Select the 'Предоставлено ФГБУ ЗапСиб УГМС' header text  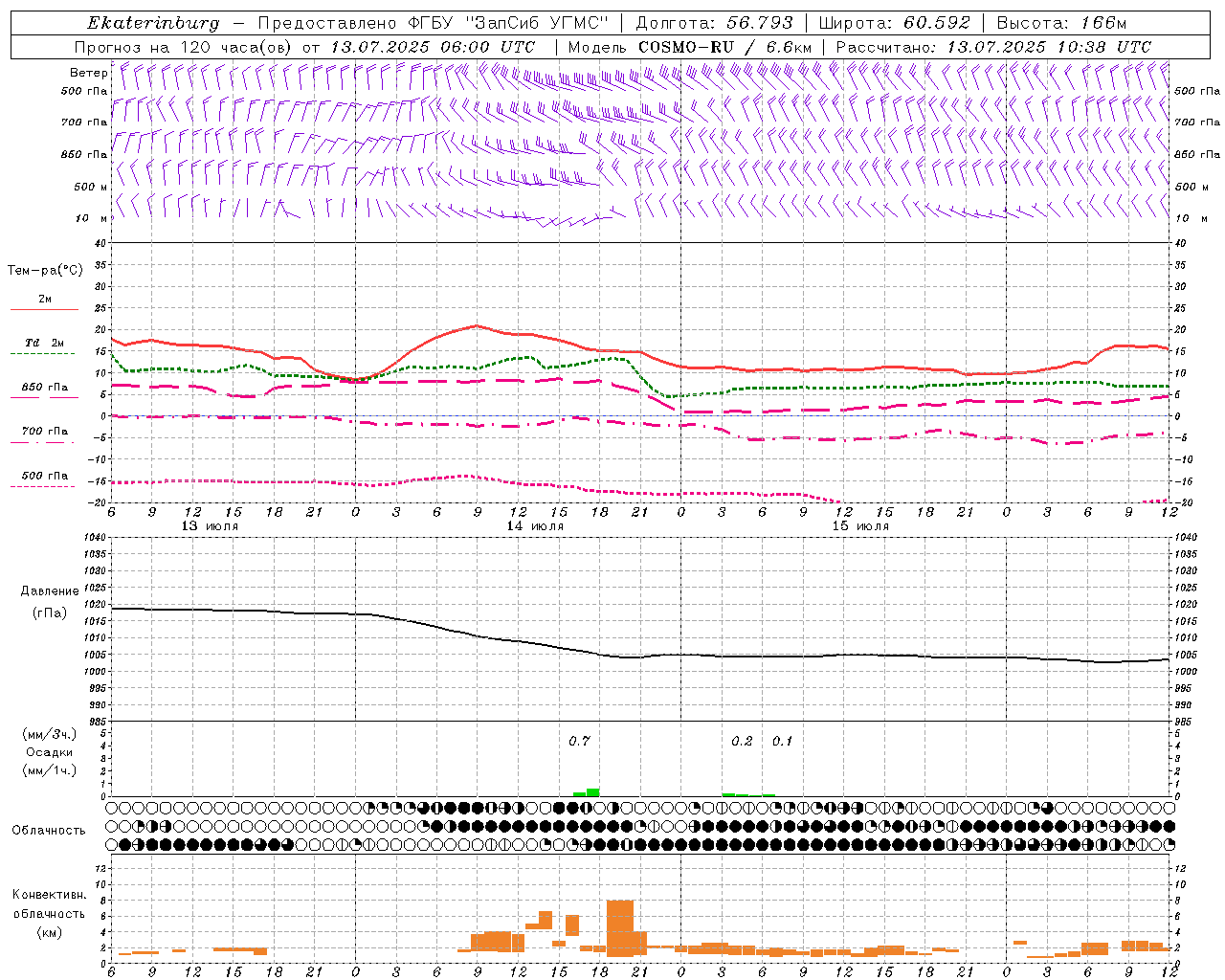point(434,23)
